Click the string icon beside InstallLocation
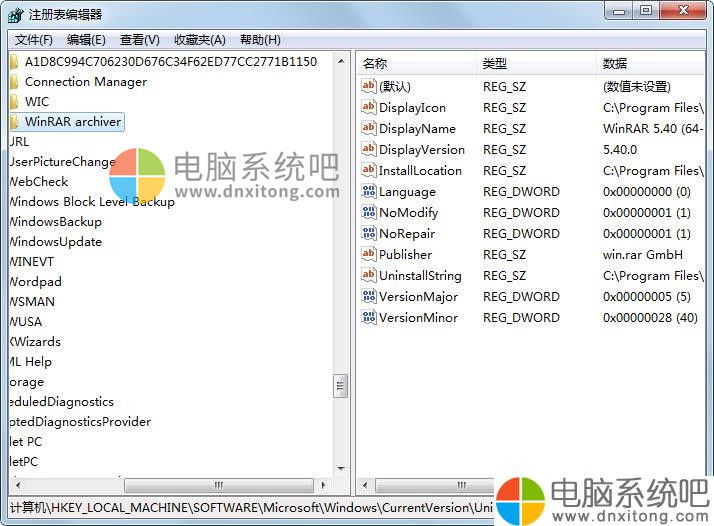The image size is (714, 526). tap(368, 170)
